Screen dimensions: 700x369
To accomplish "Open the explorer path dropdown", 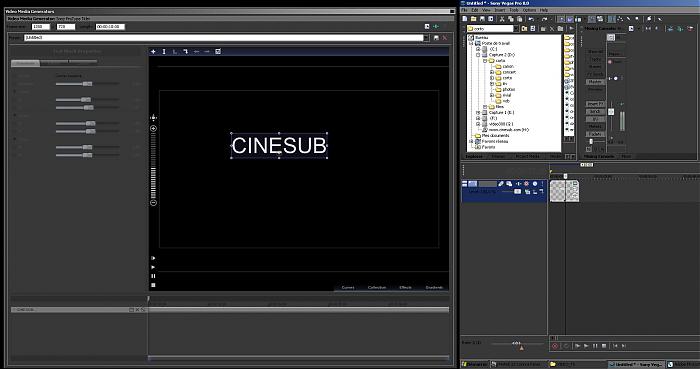I will 516,29.
